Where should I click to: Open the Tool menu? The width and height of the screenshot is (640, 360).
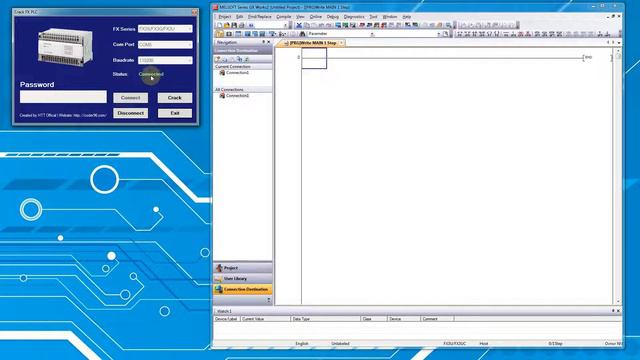[373, 17]
